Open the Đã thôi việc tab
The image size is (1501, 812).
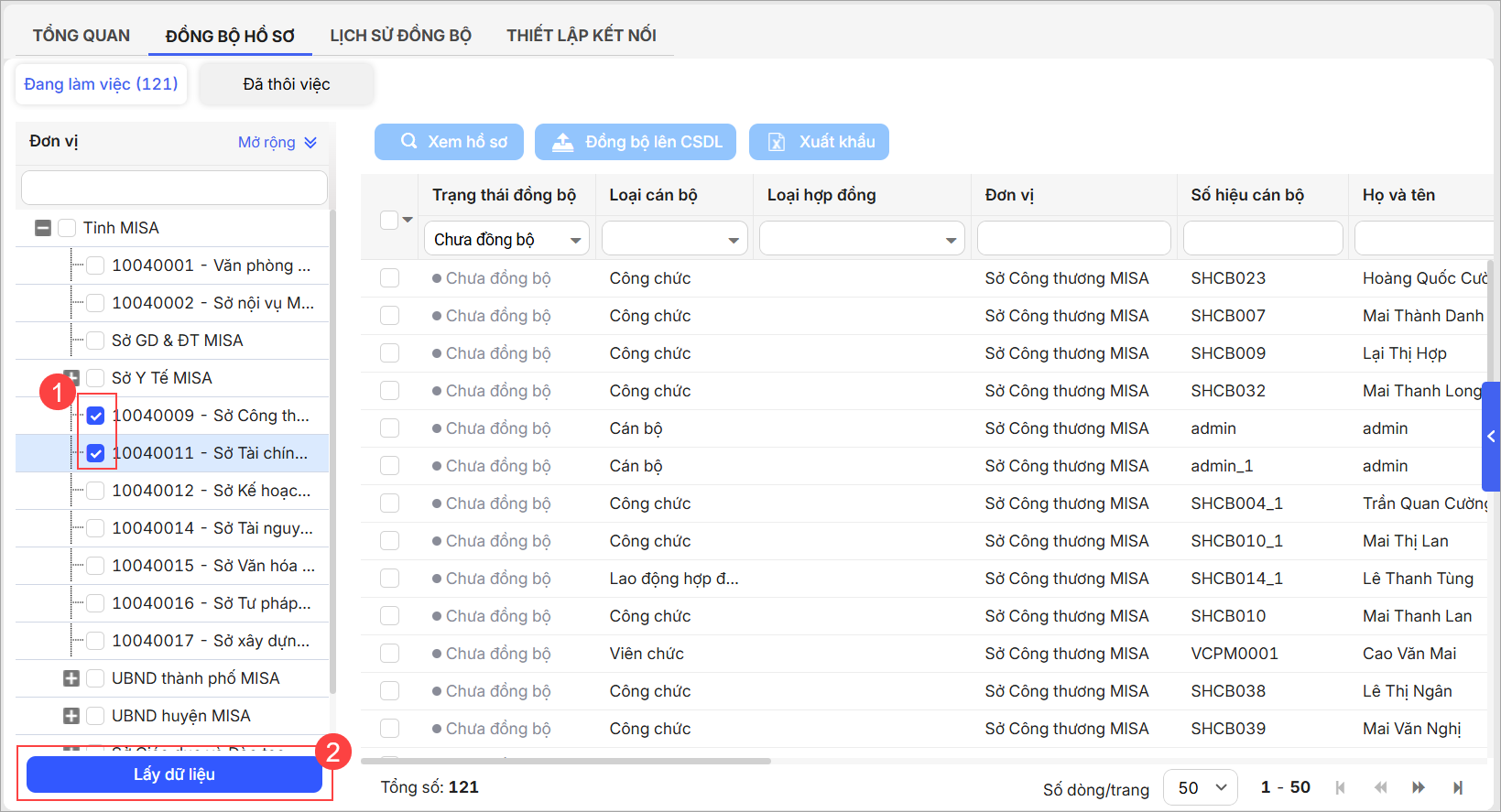pyautogui.click(x=286, y=84)
